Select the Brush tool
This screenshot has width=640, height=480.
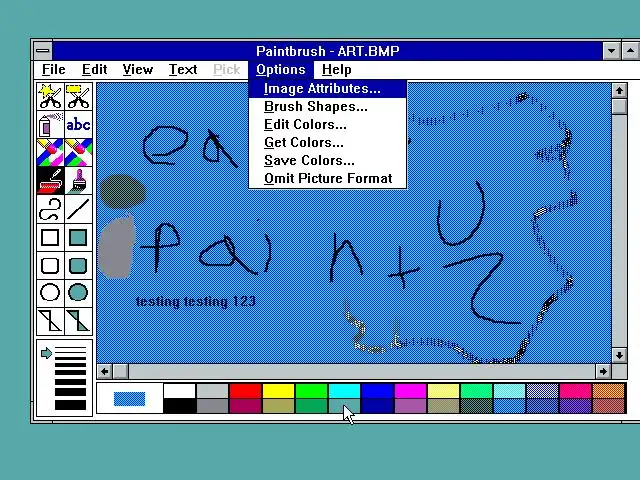(78, 180)
